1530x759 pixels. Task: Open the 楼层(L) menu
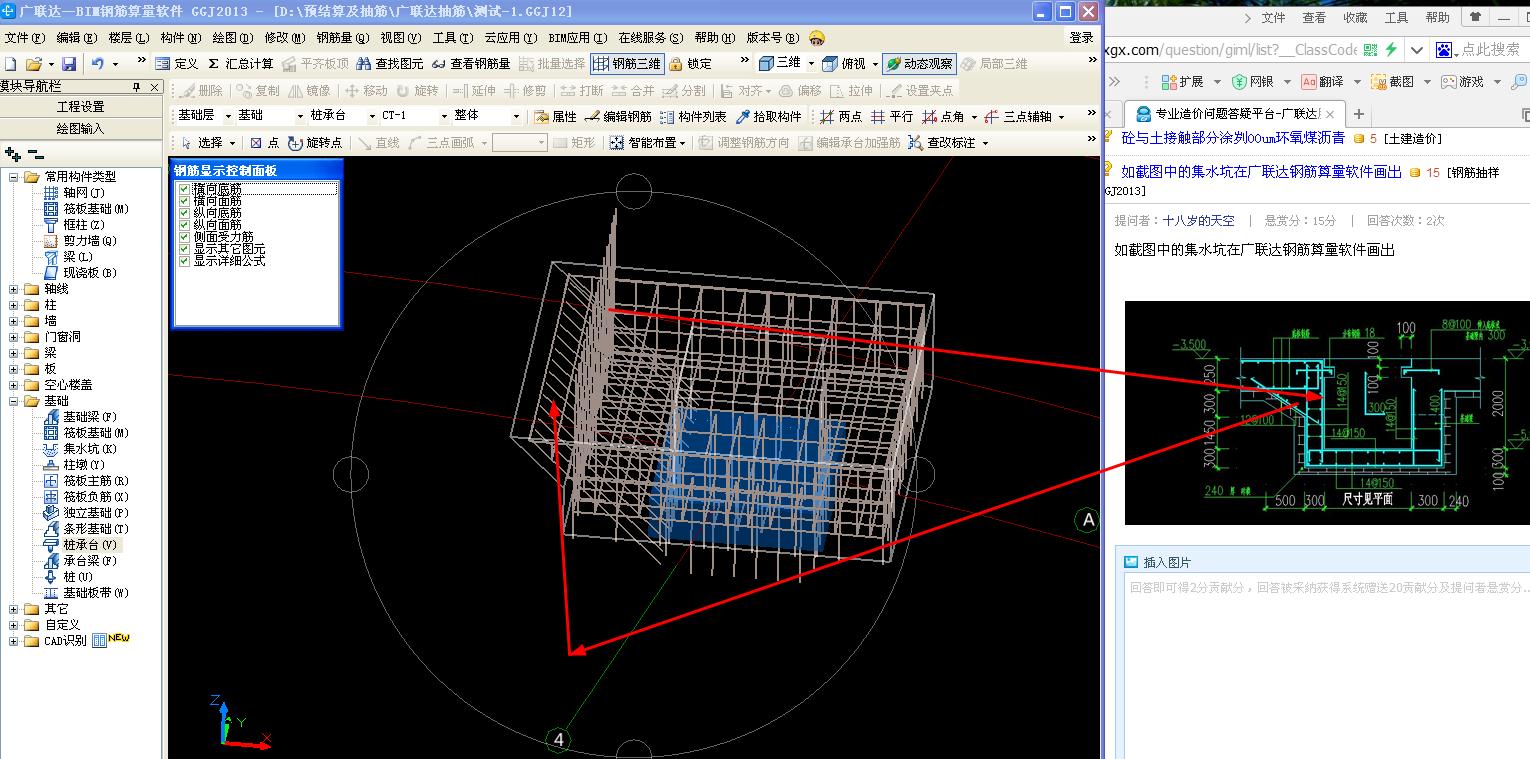128,38
